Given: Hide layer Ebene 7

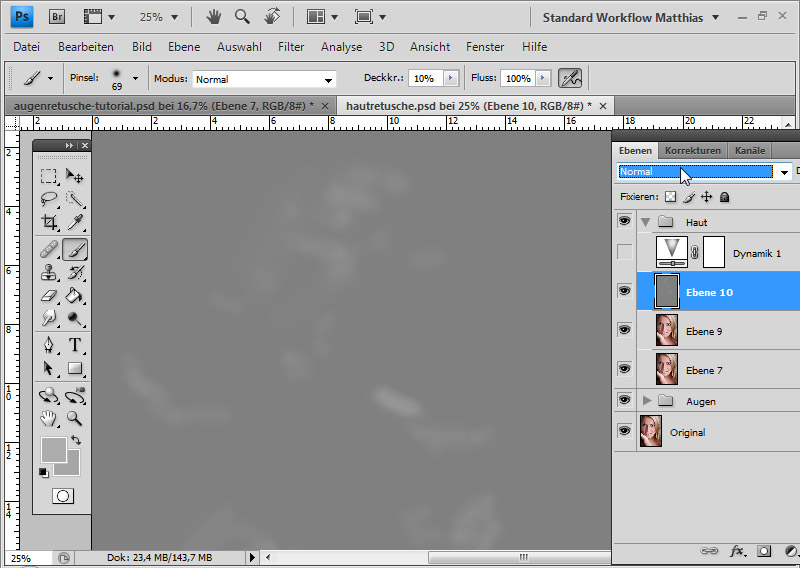Looking at the screenshot, I should (x=624, y=368).
